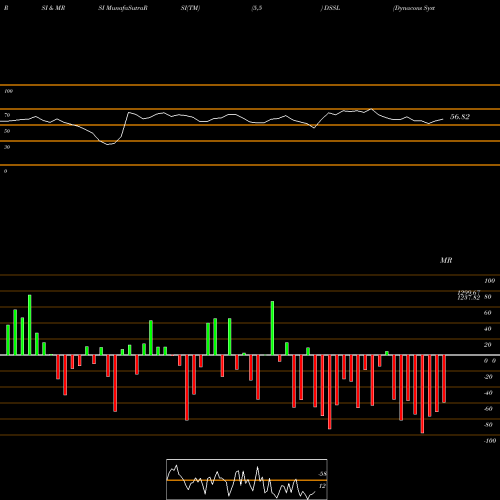Click the 30 level label on RSI axis

tap(7, 147)
